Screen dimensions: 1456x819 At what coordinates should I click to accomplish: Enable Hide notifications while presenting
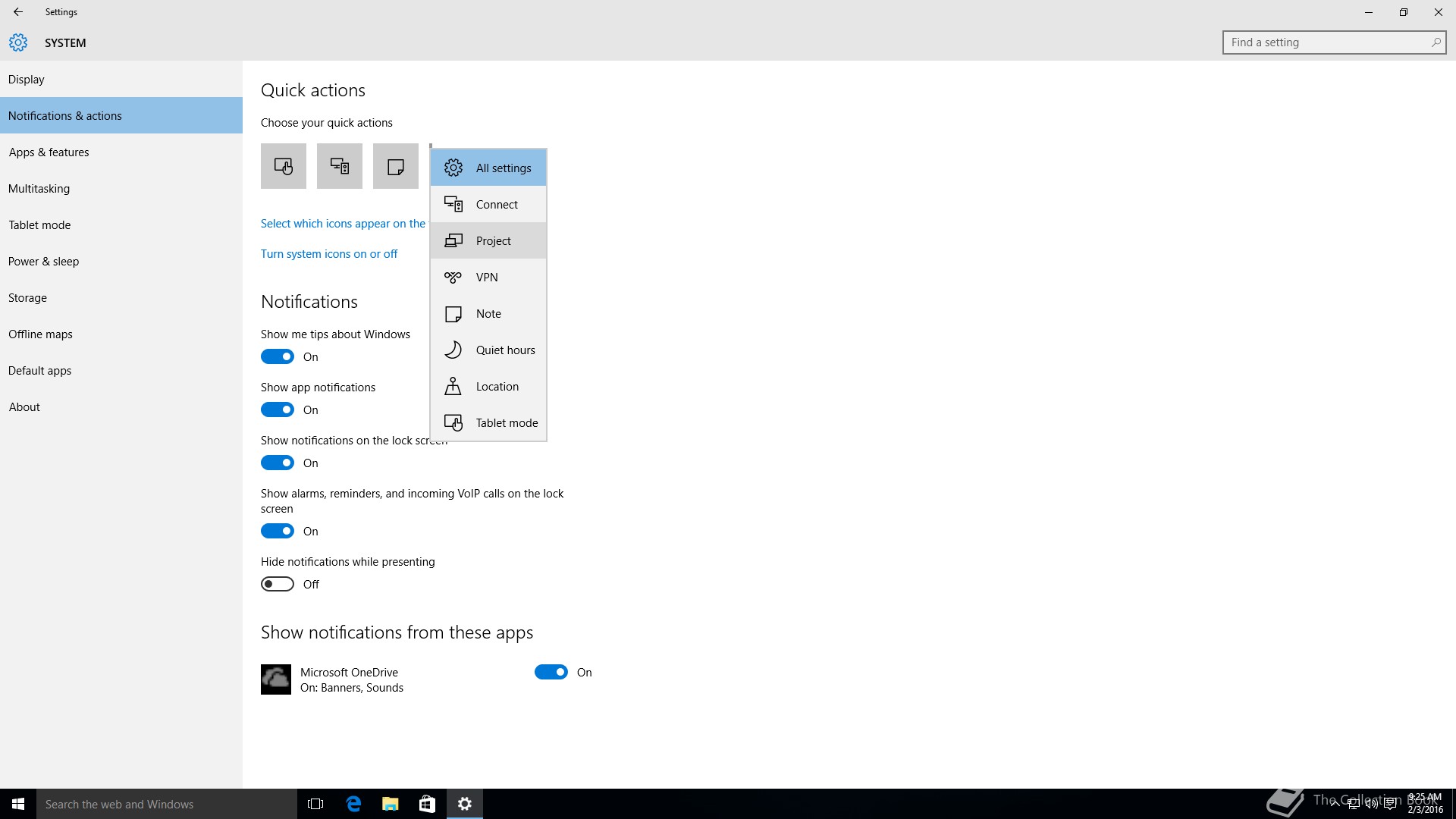point(278,585)
